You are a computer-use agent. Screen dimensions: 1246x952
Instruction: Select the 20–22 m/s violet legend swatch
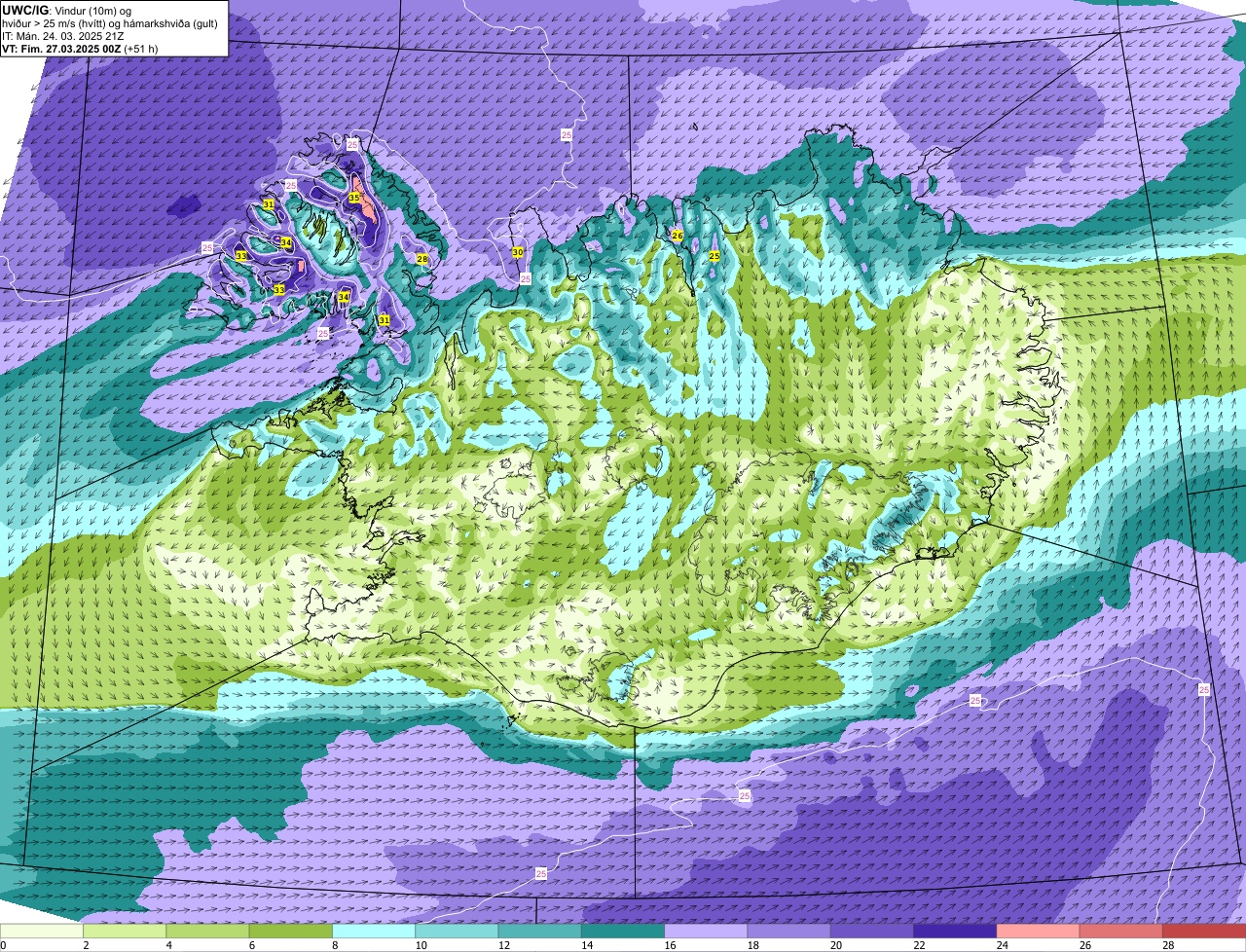click(x=872, y=932)
